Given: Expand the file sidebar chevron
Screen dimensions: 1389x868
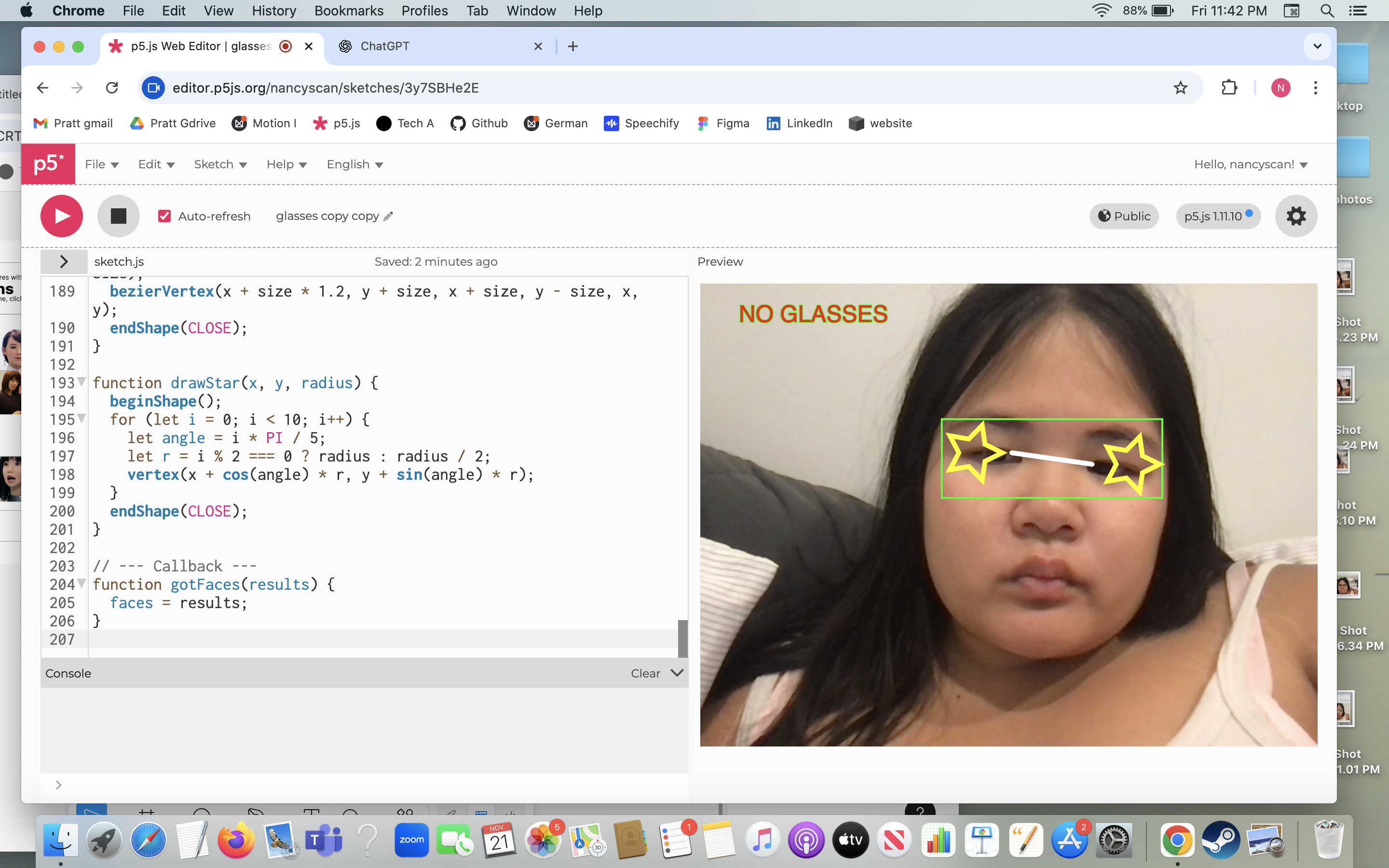Looking at the screenshot, I should [64, 262].
